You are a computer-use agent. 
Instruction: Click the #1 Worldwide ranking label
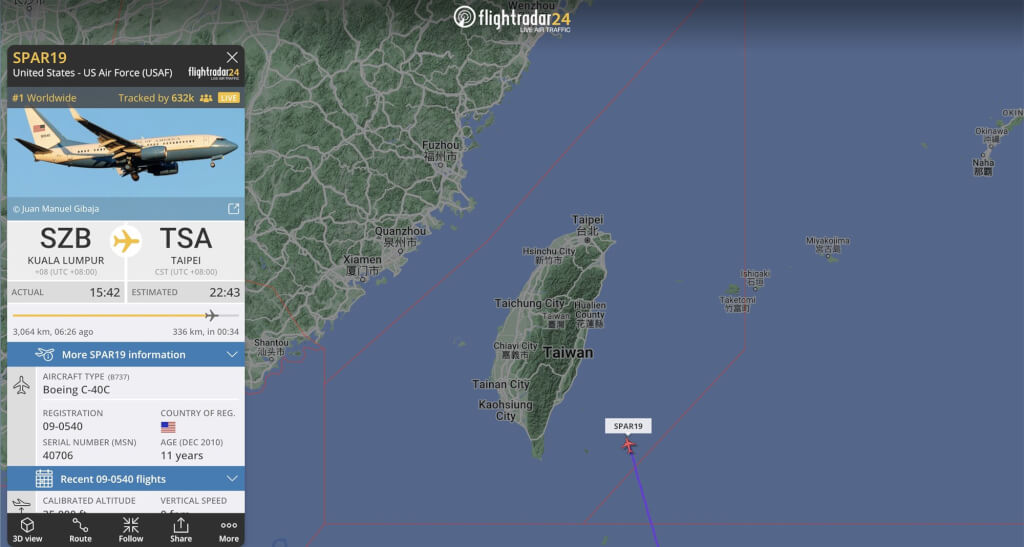point(44,98)
